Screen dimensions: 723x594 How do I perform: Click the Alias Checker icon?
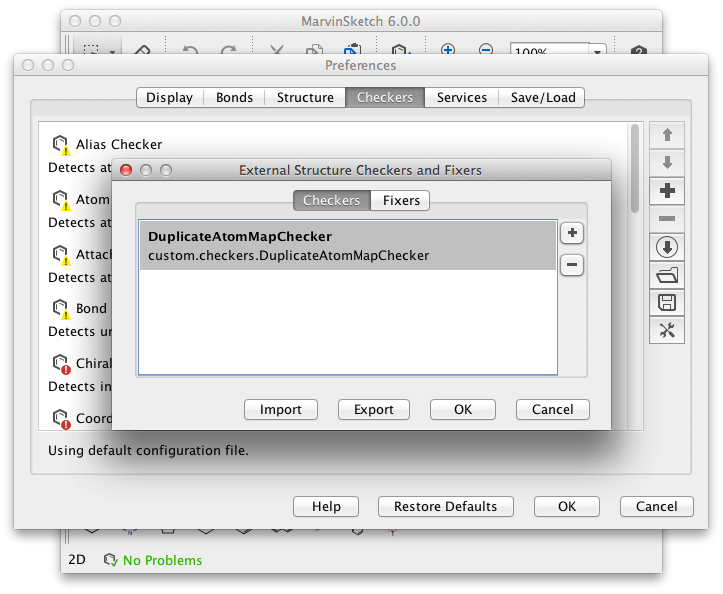(x=61, y=145)
